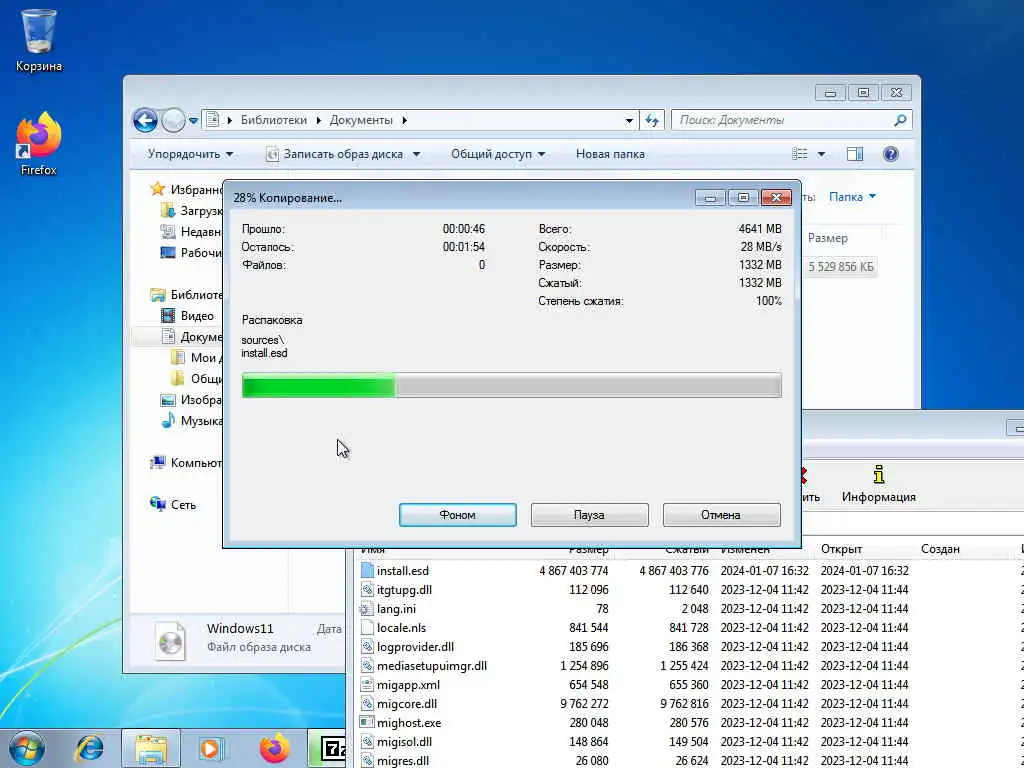Open Explorer help question mark icon
This screenshot has height=768, width=1024.
click(890, 154)
